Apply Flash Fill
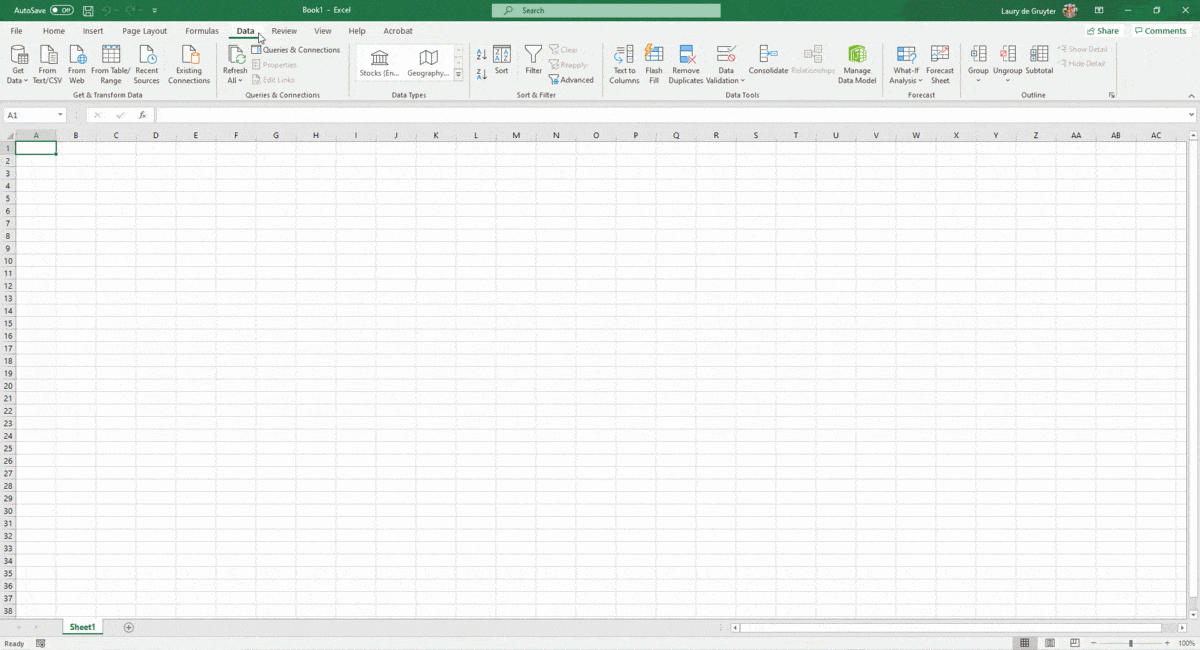1200x650 pixels. (x=654, y=65)
